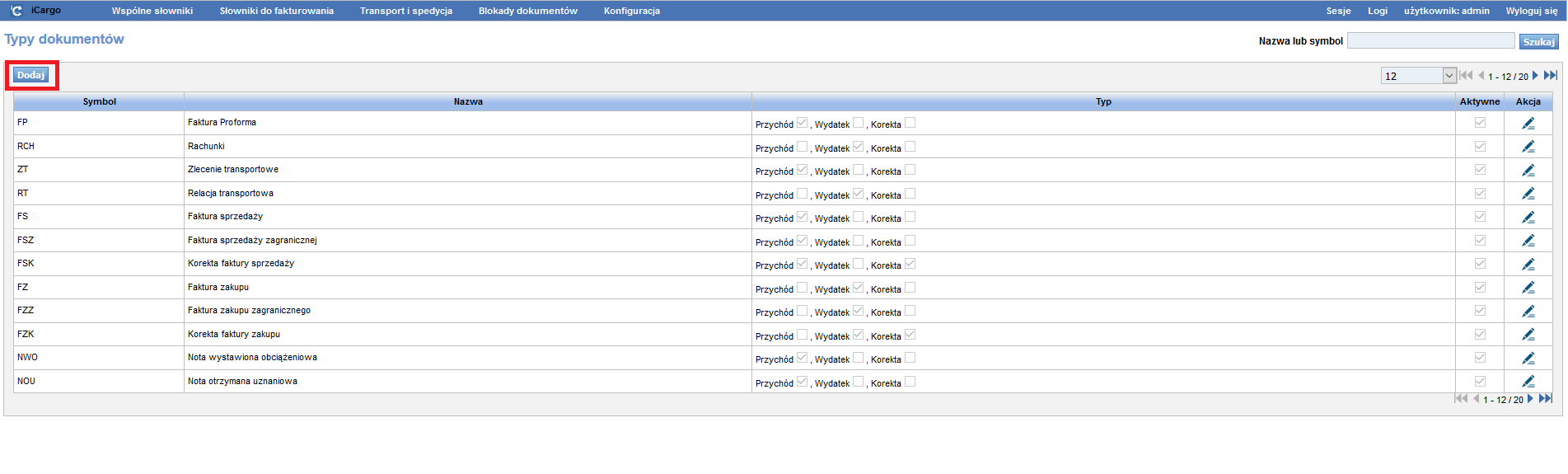Toggle Aktywne checkbox for Faktura sprzedaży
This screenshot has height=474, width=1568.
click(1480, 217)
